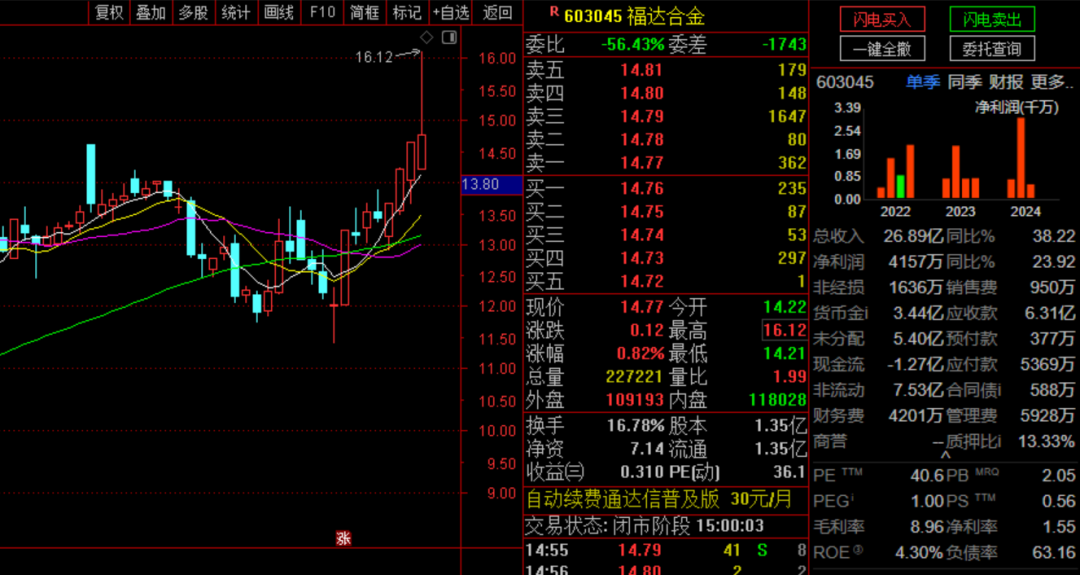
Task: Switch to 多股 multi-stock view
Action: 193,12
